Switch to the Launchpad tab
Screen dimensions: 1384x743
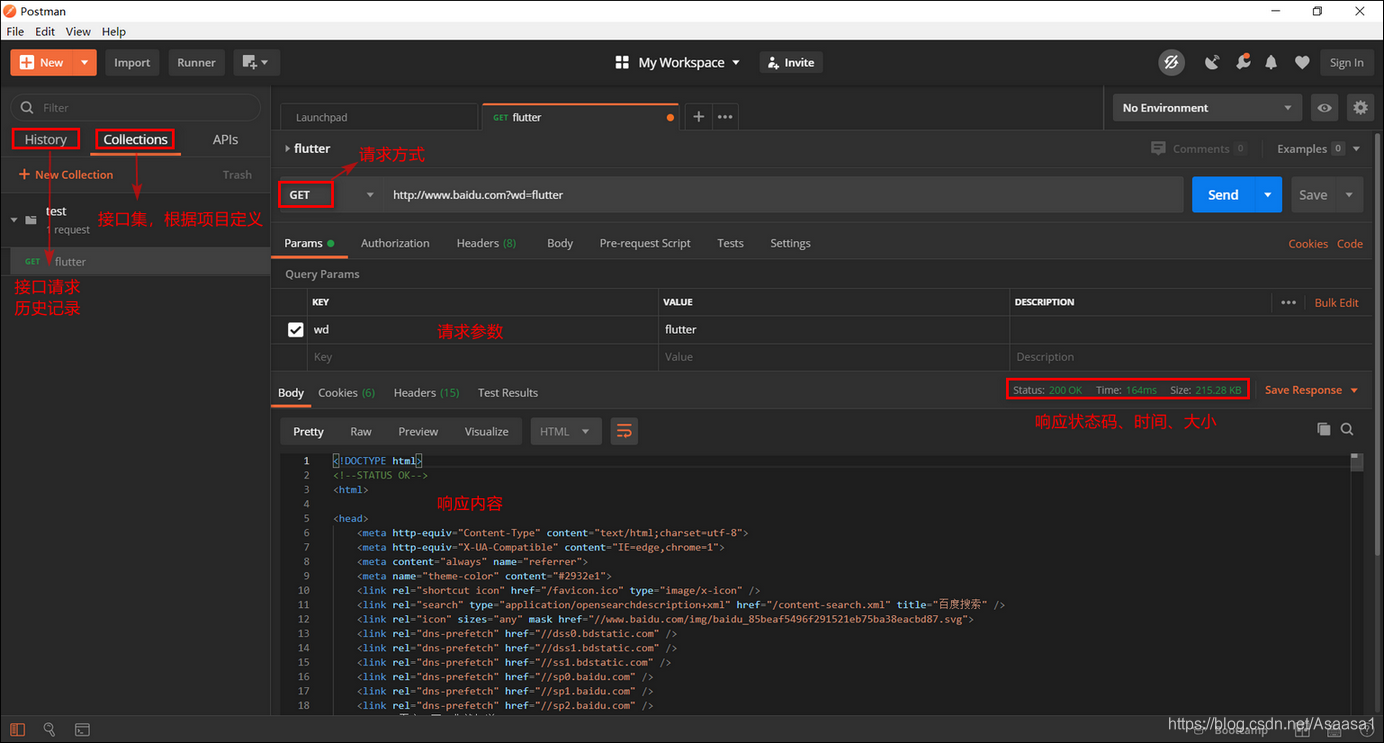click(379, 116)
